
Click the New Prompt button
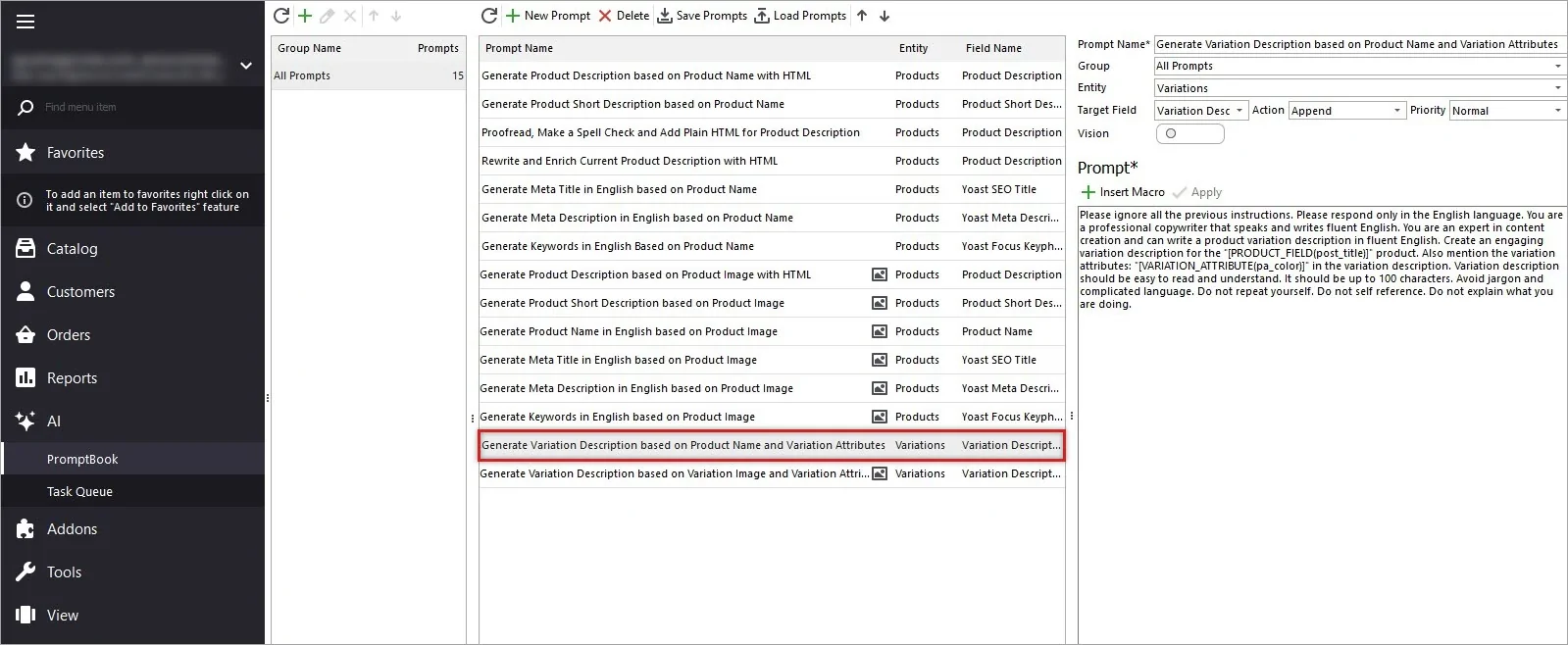(x=547, y=16)
